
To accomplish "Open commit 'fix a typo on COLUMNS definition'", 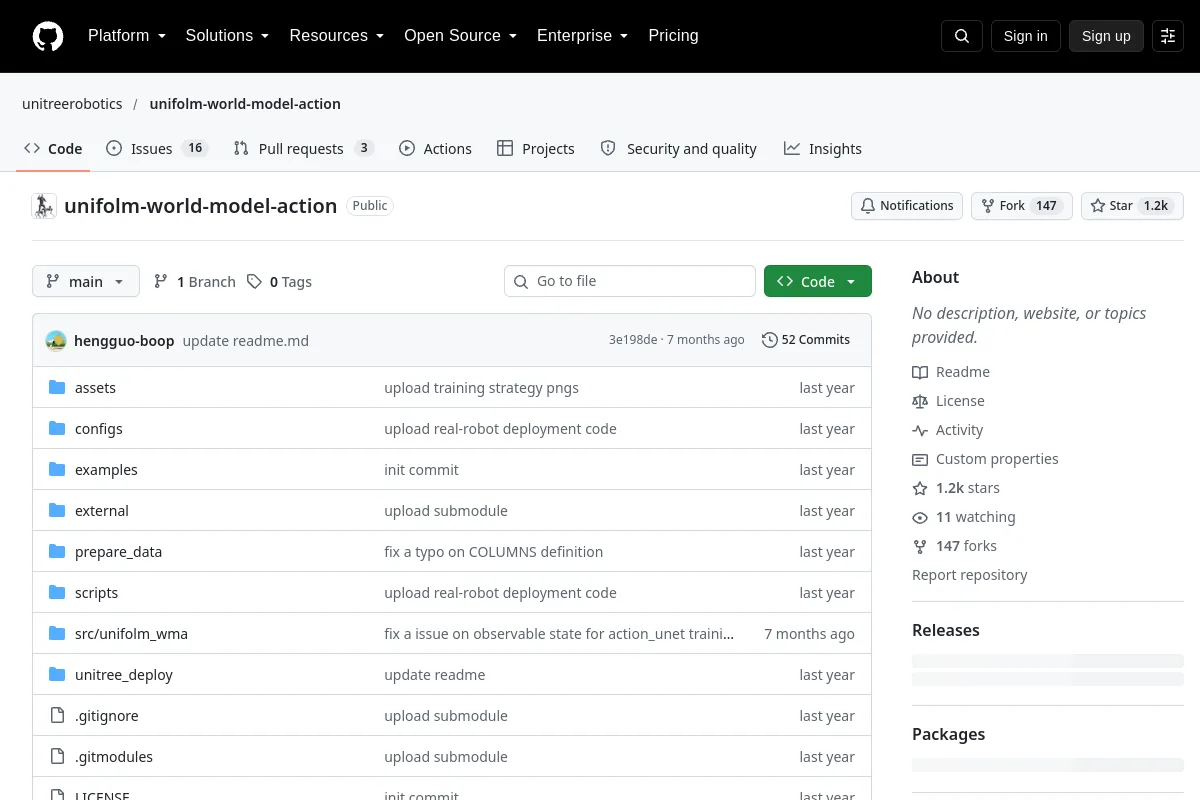I will (494, 552).
